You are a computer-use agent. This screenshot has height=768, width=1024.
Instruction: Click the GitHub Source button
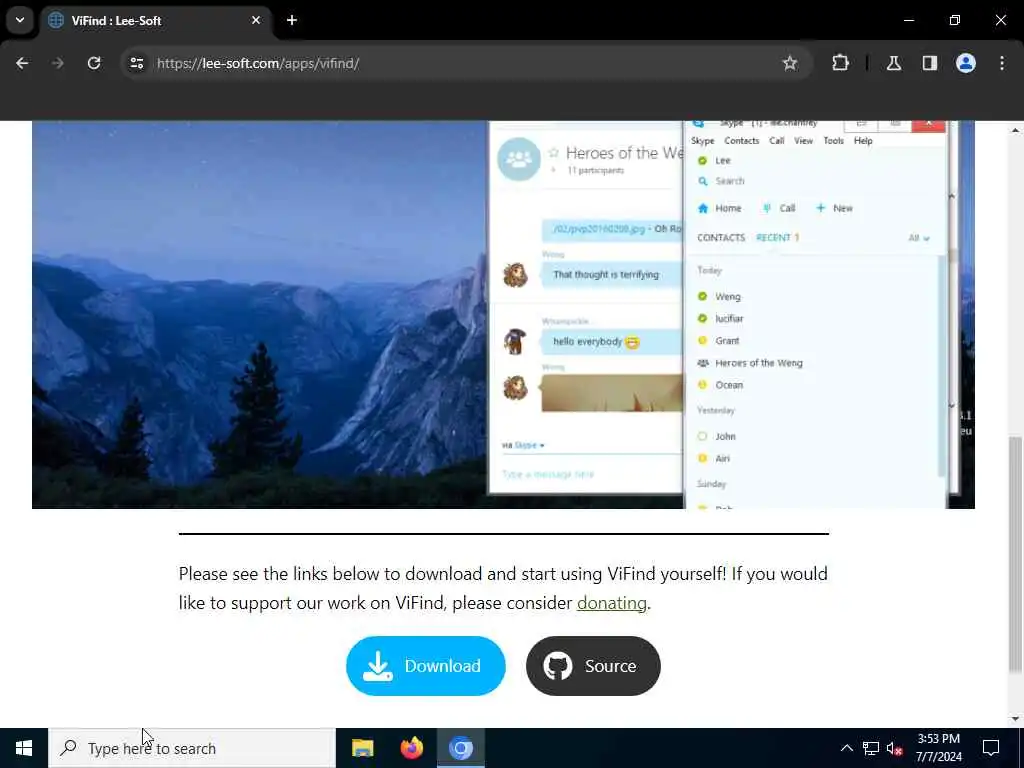pyautogui.click(x=593, y=665)
